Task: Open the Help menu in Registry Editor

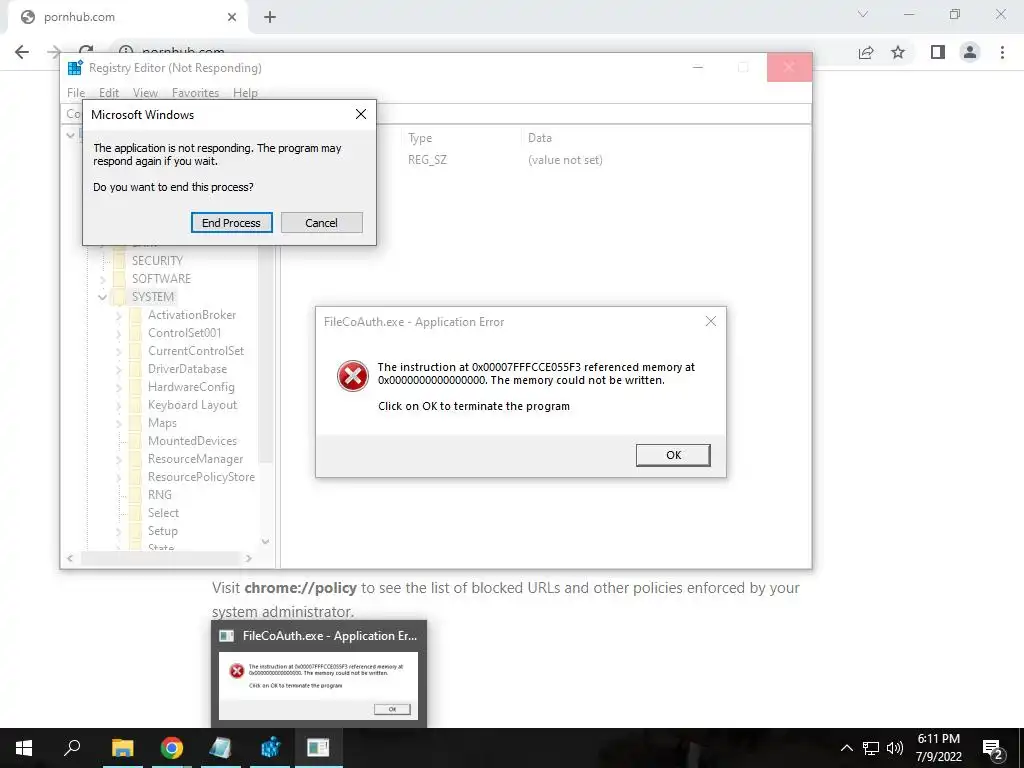Action: [245, 93]
